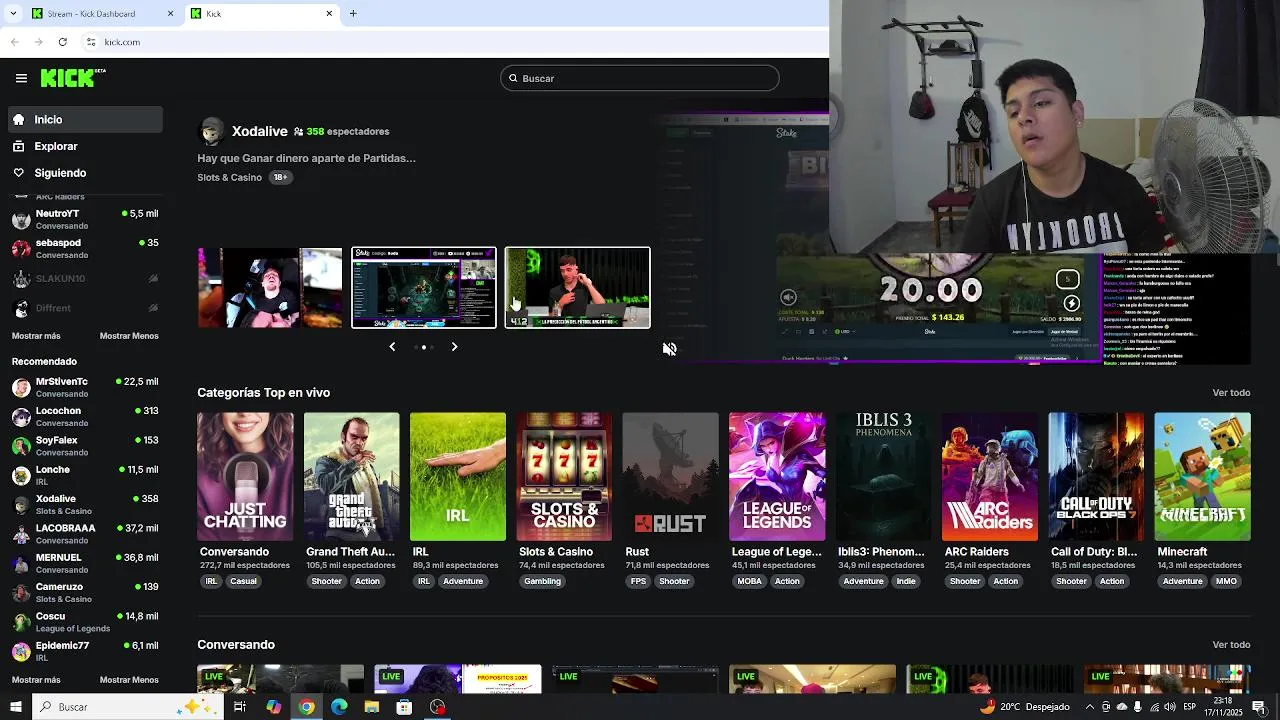
Task: Open the Explorar sidebar item
Action: pyautogui.click(x=85, y=146)
